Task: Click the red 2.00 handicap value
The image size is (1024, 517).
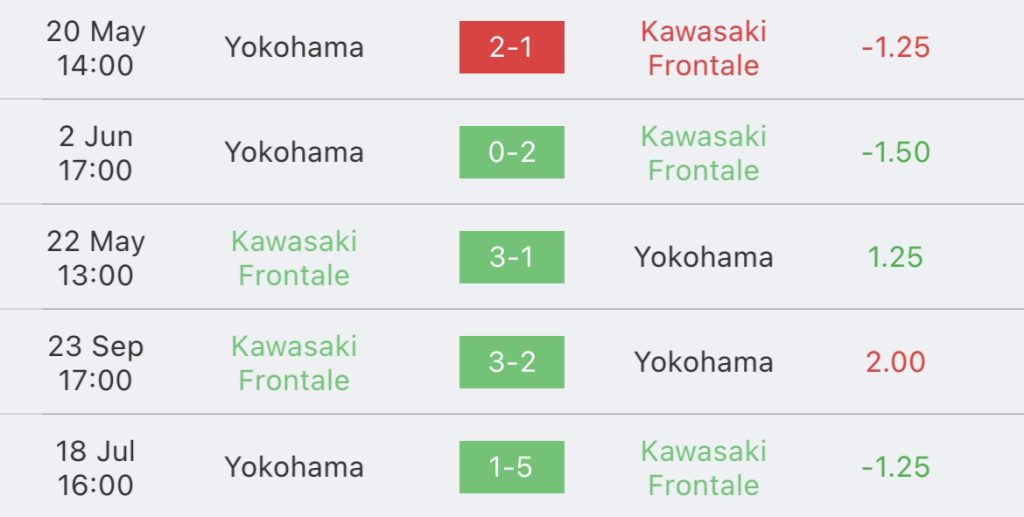Action: [895, 362]
